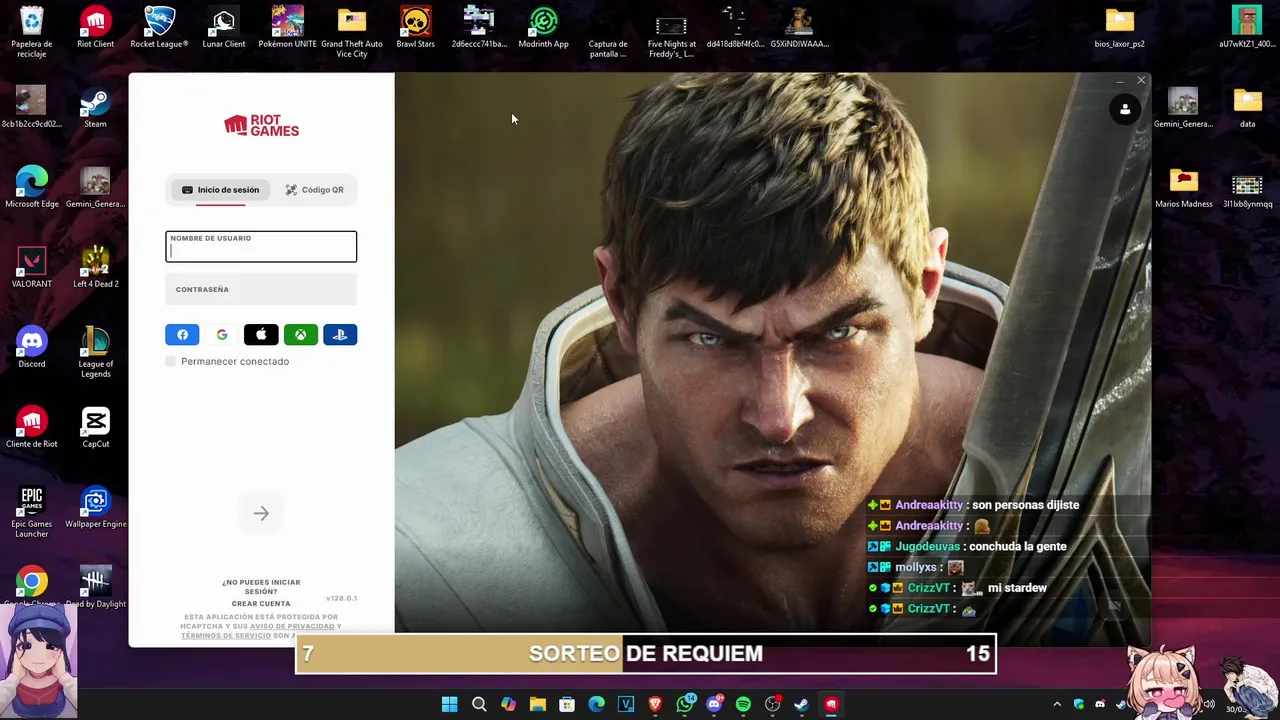This screenshot has width=1280, height=720.
Task: Minimize the Riot Client window
Action: point(1119,81)
